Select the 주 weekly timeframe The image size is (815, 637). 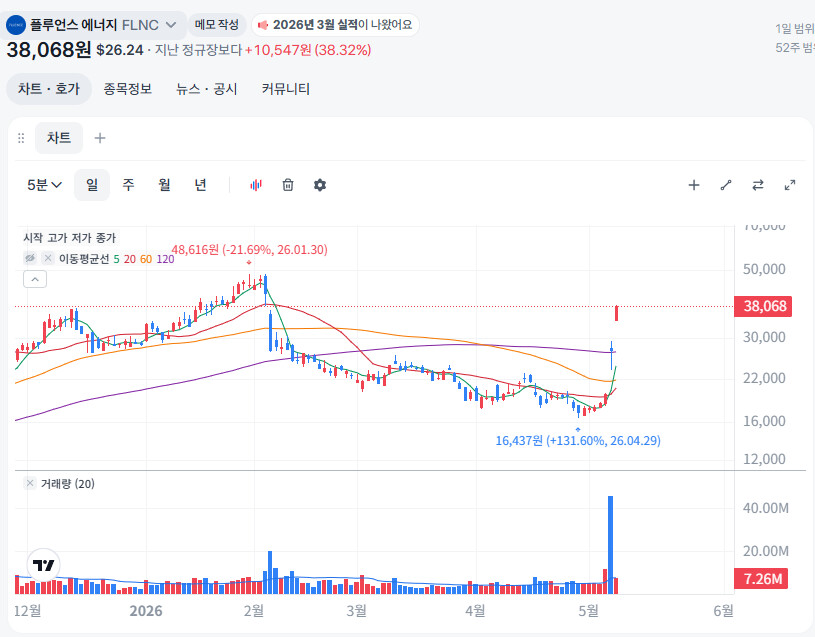tap(128, 185)
